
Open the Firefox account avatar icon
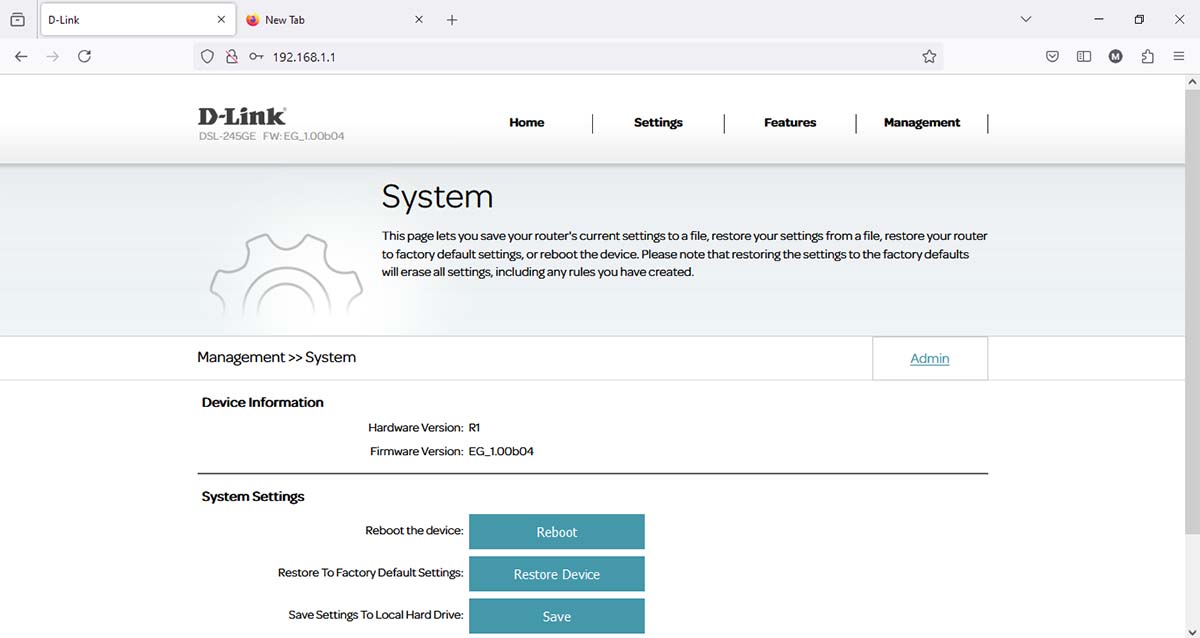pyautogui.click(x=1115, y=57)
